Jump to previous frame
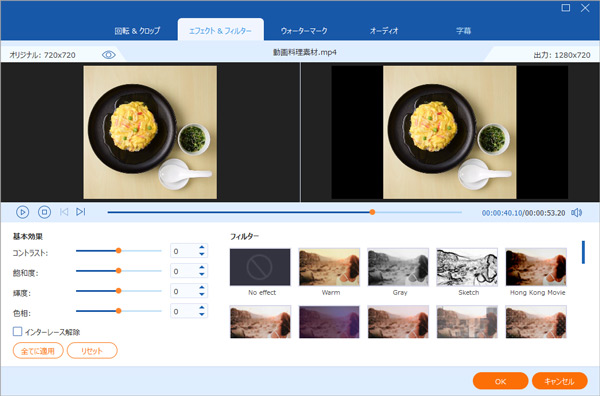 point(64,212)
